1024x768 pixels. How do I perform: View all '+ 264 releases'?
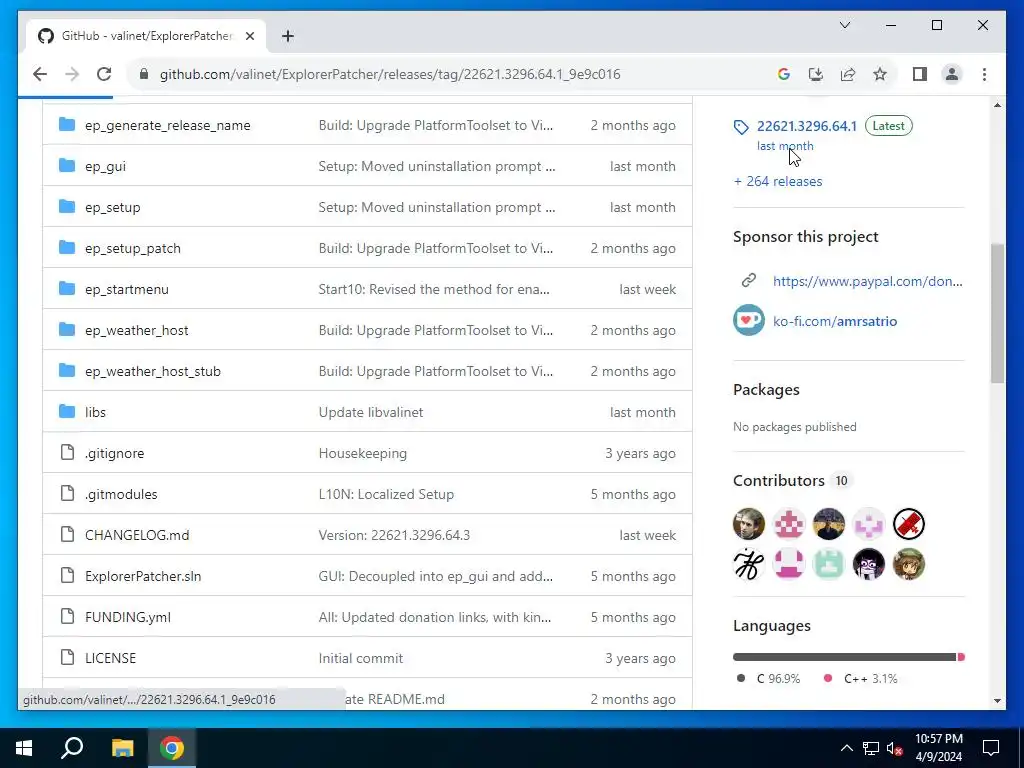(x=778, y=182)
